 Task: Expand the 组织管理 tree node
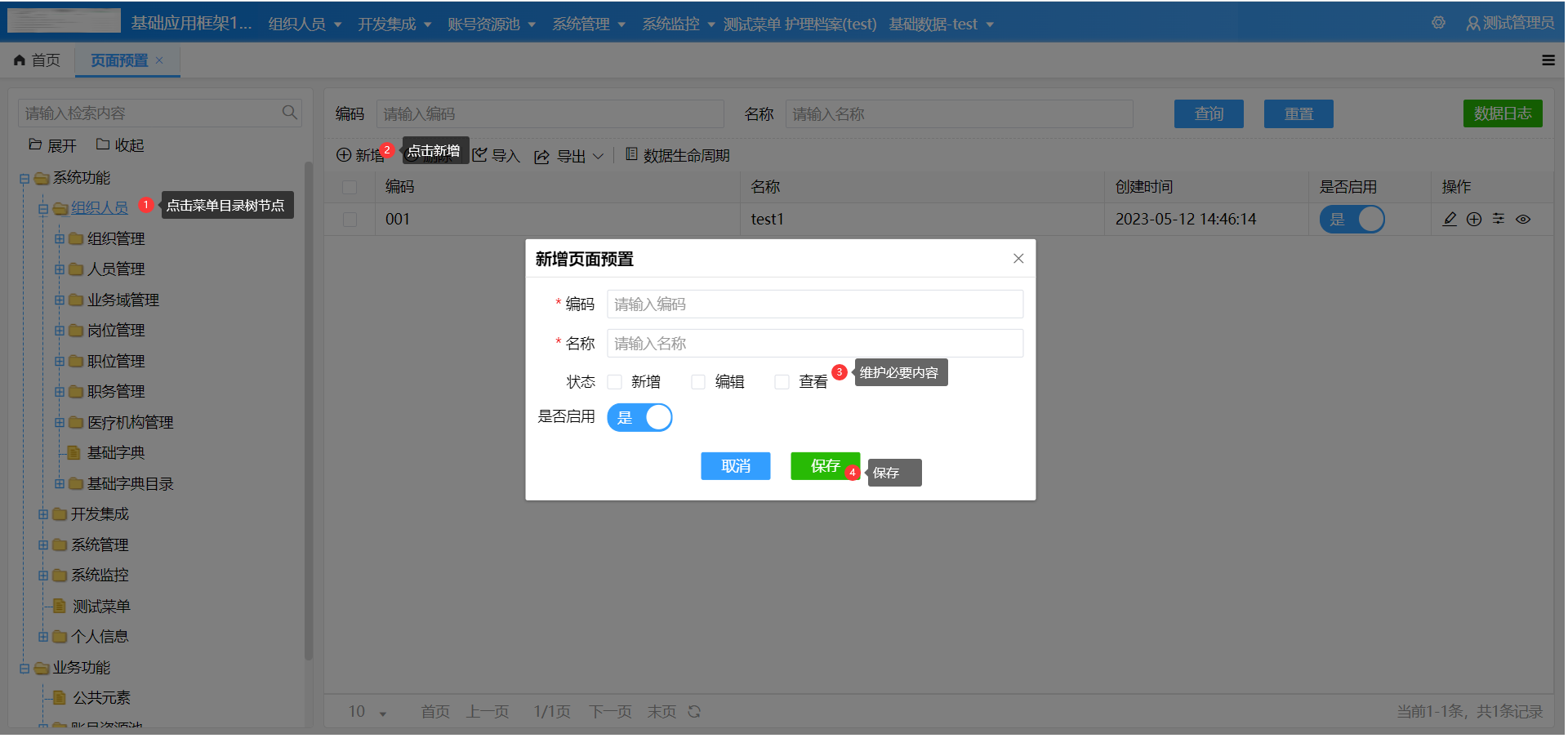(x=60, y=238)
